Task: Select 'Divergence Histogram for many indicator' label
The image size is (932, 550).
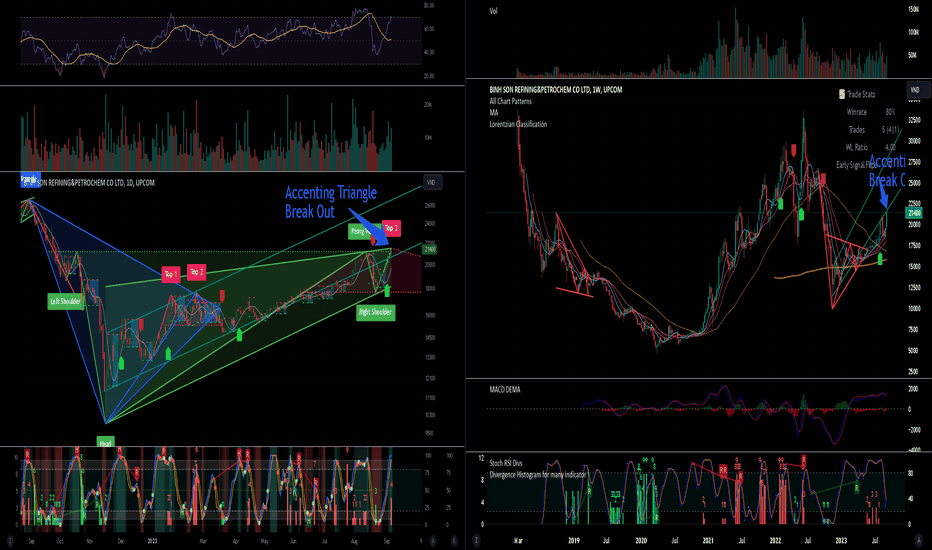Action: [538, 474]
